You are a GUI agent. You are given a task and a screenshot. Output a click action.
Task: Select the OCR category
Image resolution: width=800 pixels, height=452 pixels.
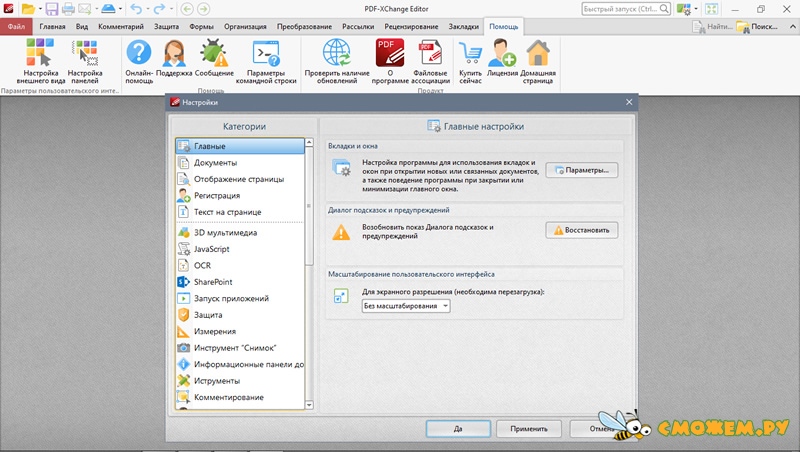(240, 265)
